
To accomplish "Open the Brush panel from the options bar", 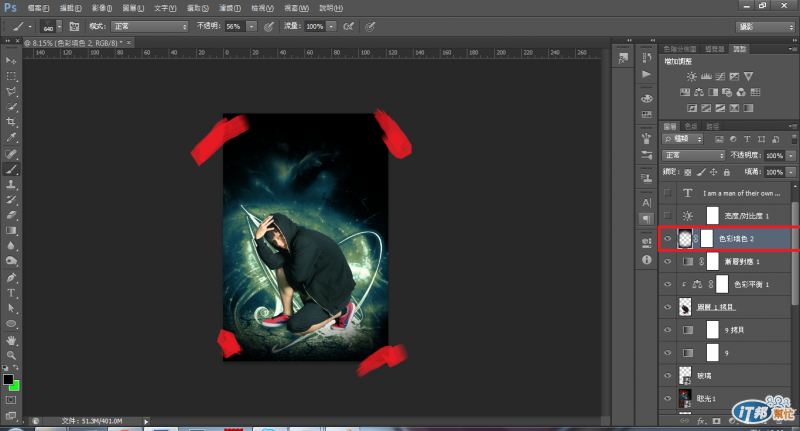I will click(x=74, y=27).
